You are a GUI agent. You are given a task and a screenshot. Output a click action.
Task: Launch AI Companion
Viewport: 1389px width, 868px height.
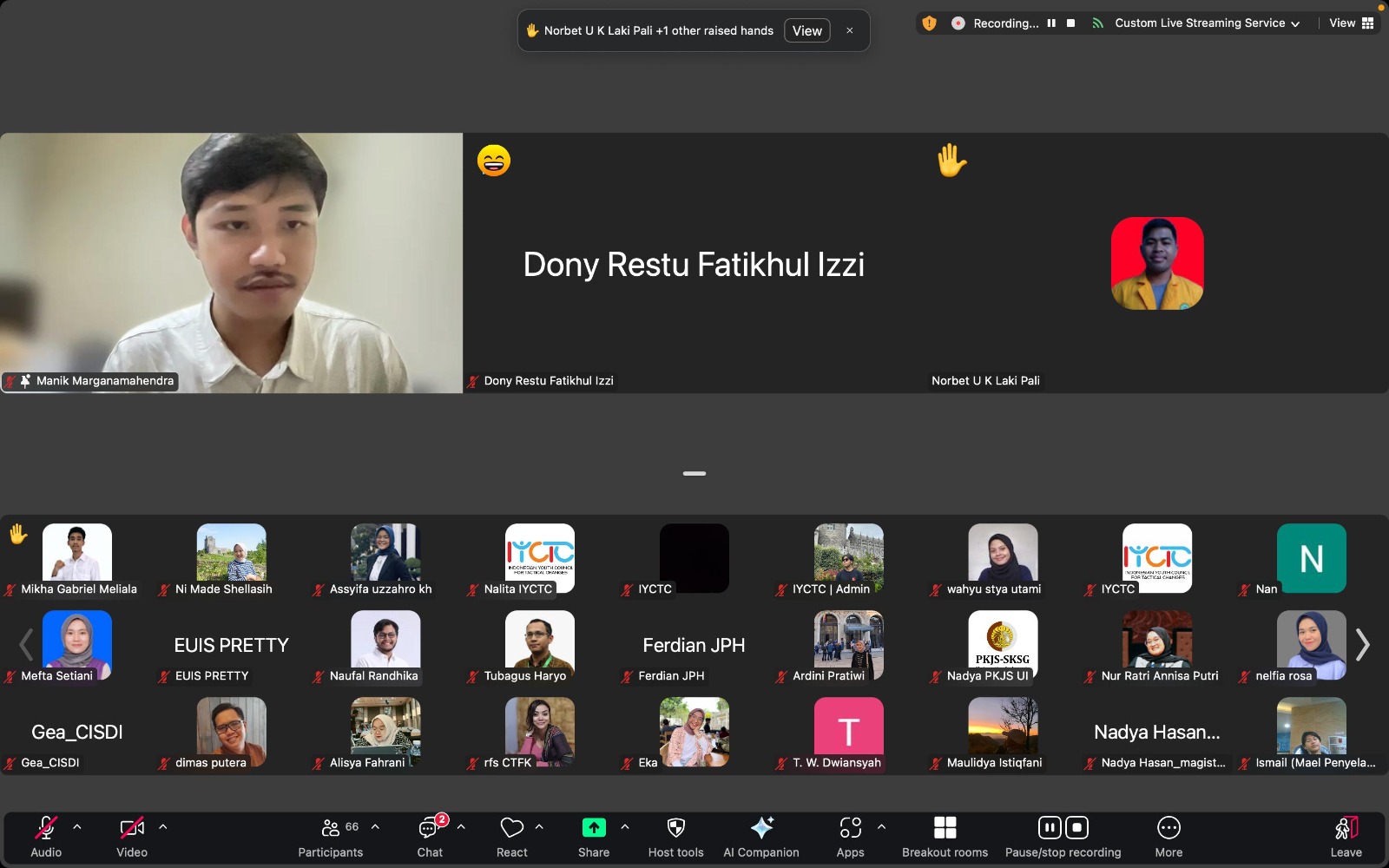point(761,829)
